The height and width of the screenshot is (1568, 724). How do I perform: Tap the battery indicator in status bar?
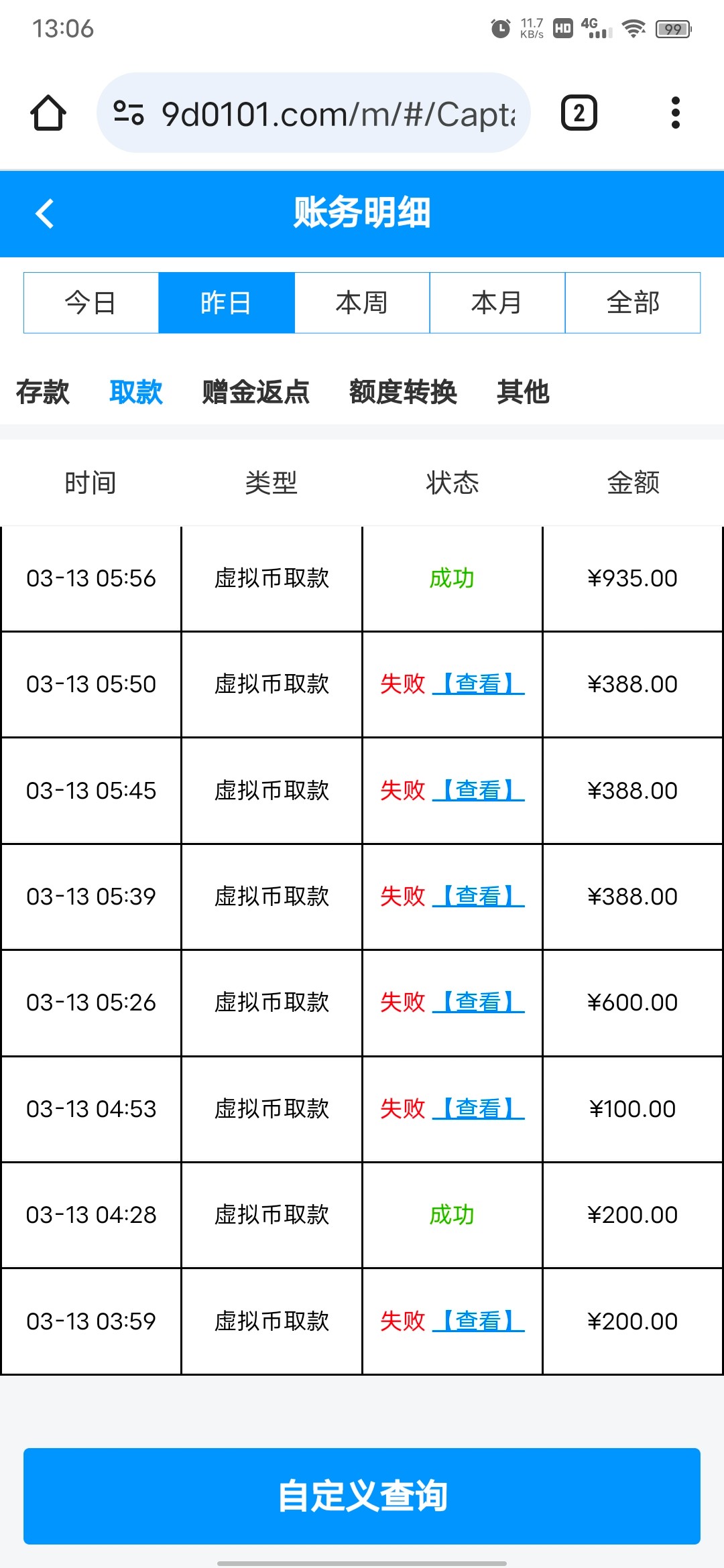tap(673, 29)
